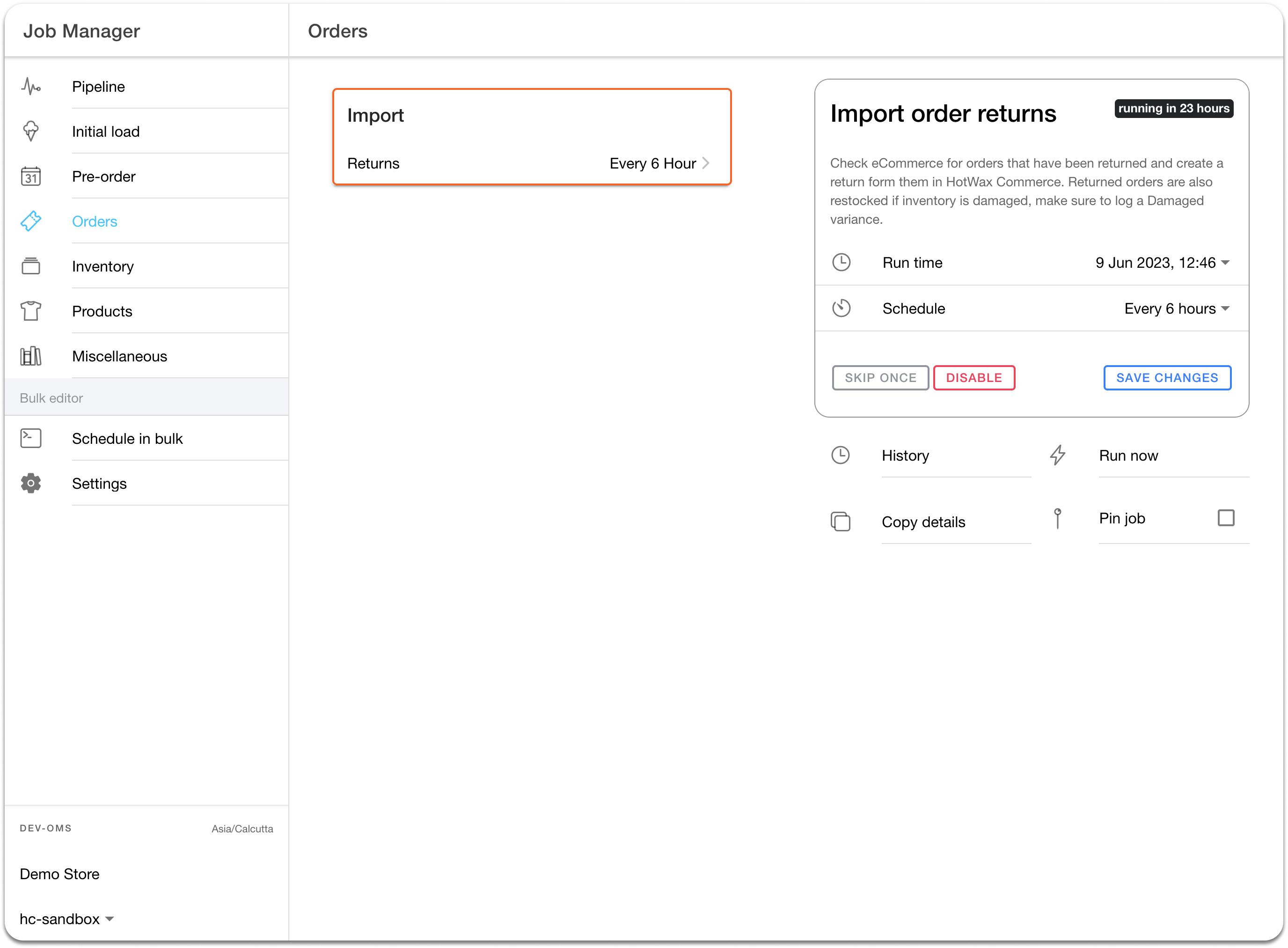Open the hc-sandbox instance dropdown
The image size is (1288, 948).
click(x=66, y=919)
